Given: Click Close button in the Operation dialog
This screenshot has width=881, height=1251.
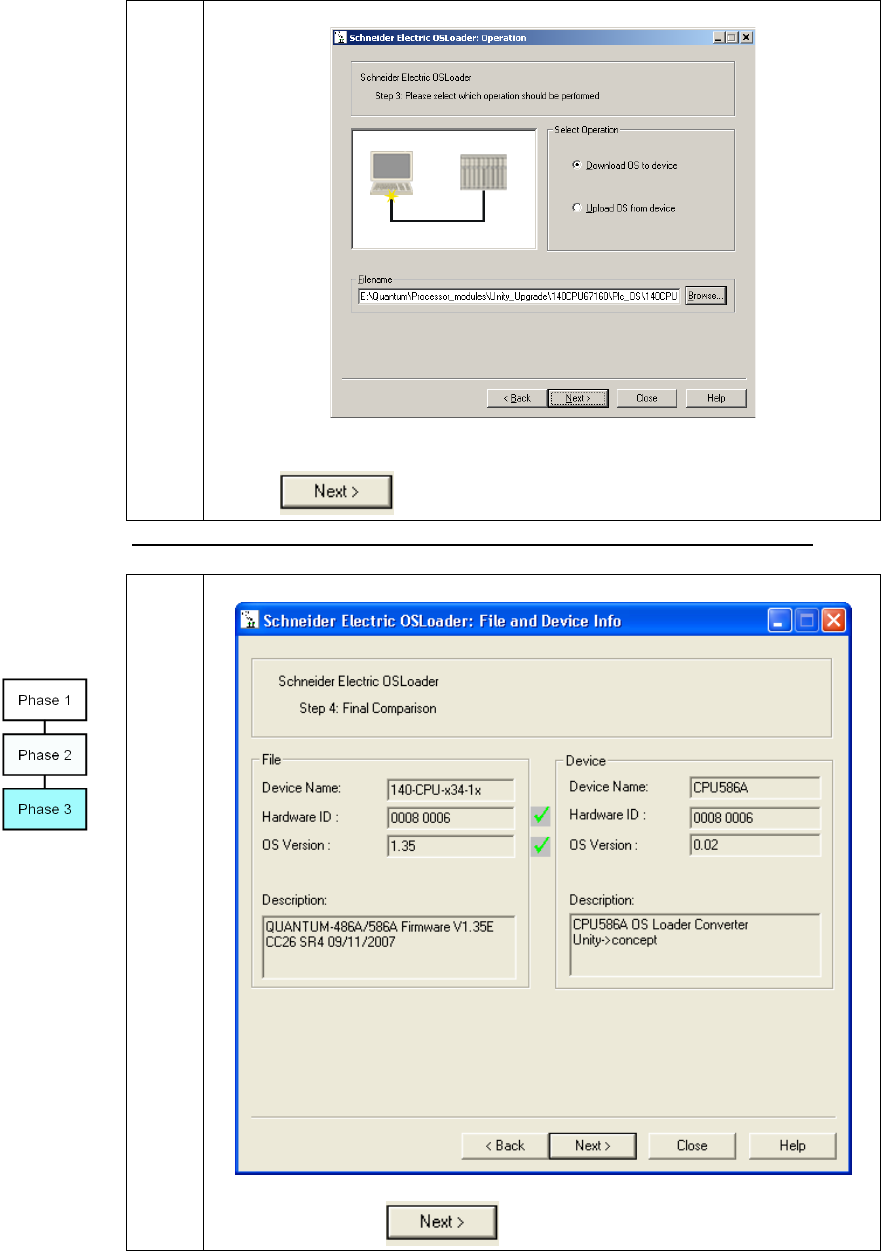Looking at the screenshot, I should coord(647,398).
